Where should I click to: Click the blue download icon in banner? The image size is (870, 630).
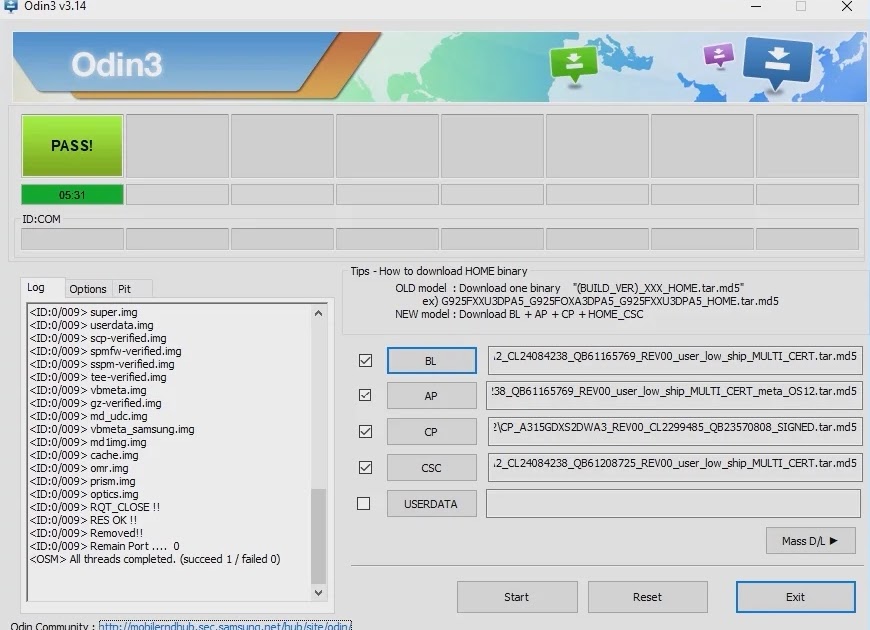coord(776,62)
